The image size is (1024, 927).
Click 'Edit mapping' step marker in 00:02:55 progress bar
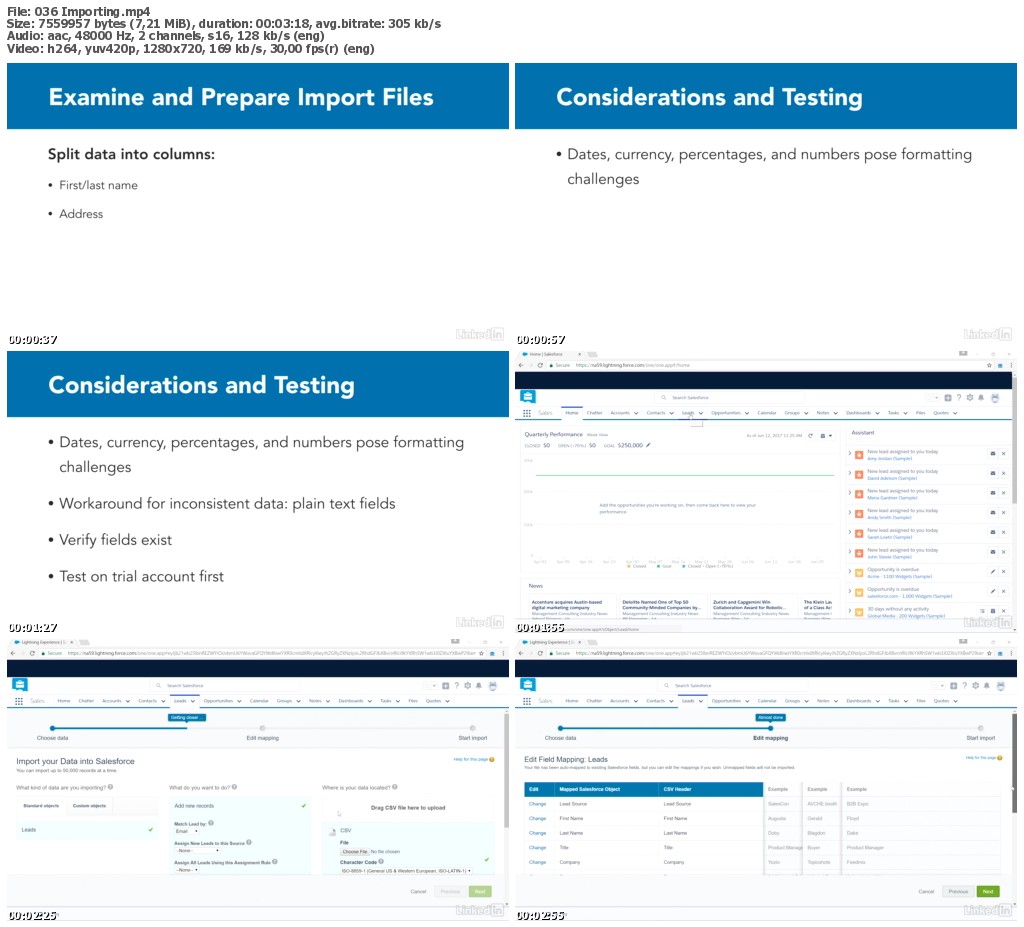tap(771, 728)
